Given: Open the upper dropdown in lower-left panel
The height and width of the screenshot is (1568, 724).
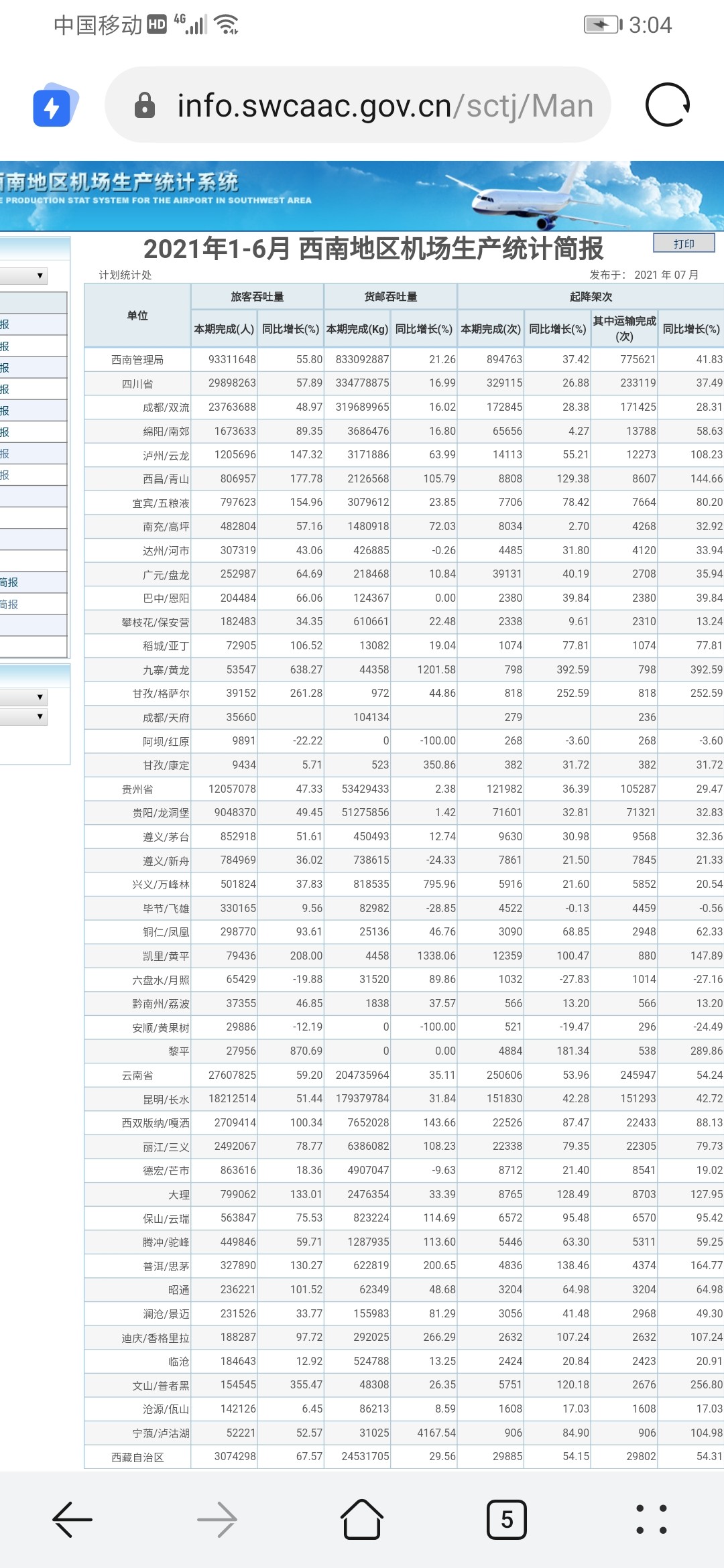Looking at the screenshot, I should (x=24, y=697).
